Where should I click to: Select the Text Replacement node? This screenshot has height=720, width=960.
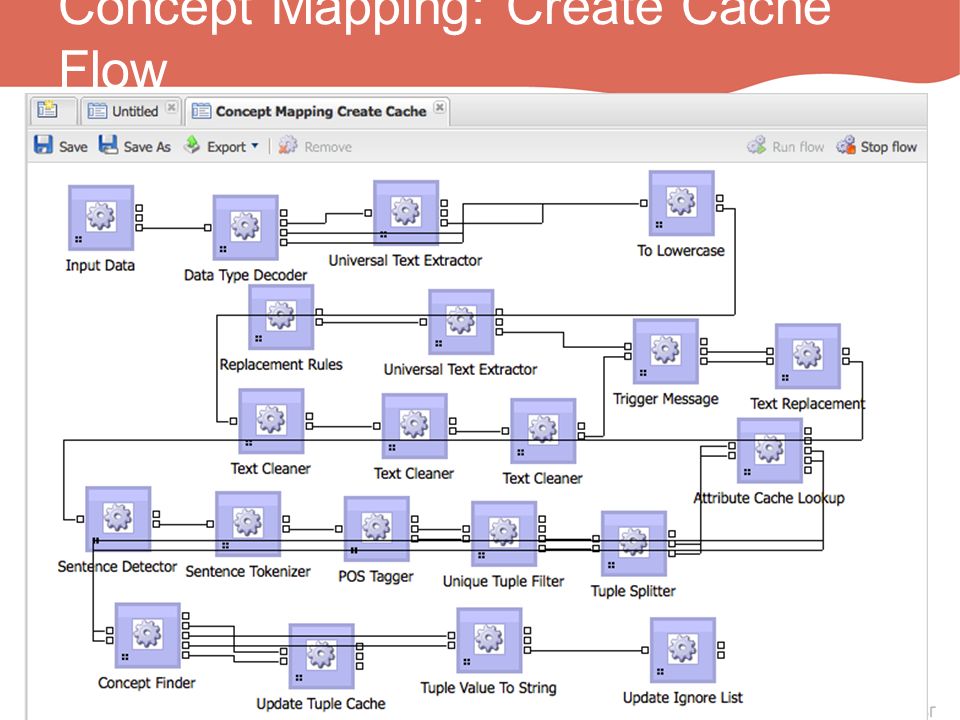coord(808,356)
